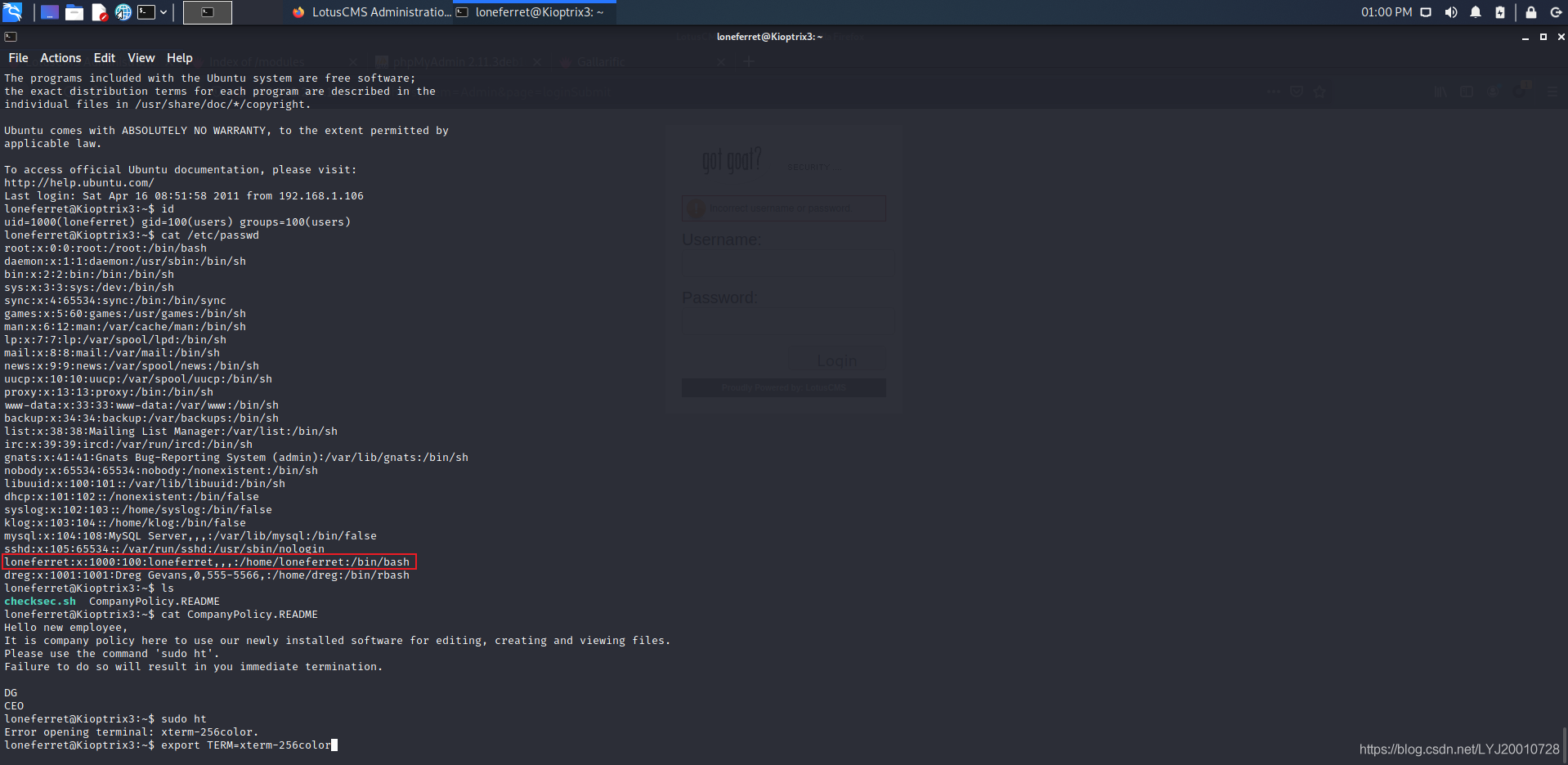Open the file manager panel launcher
This screenshot has width=1568, height=765.
74,12
